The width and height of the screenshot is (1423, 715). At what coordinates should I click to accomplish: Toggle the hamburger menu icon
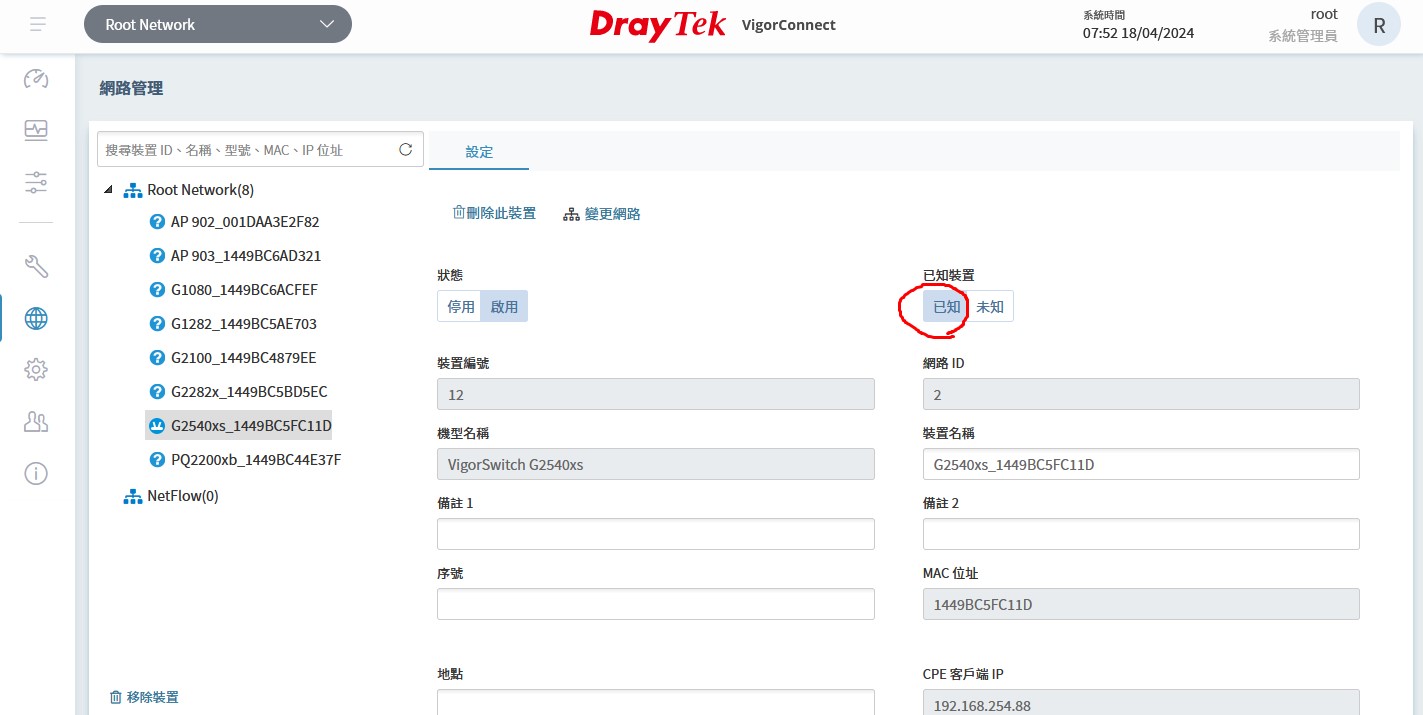37,24
